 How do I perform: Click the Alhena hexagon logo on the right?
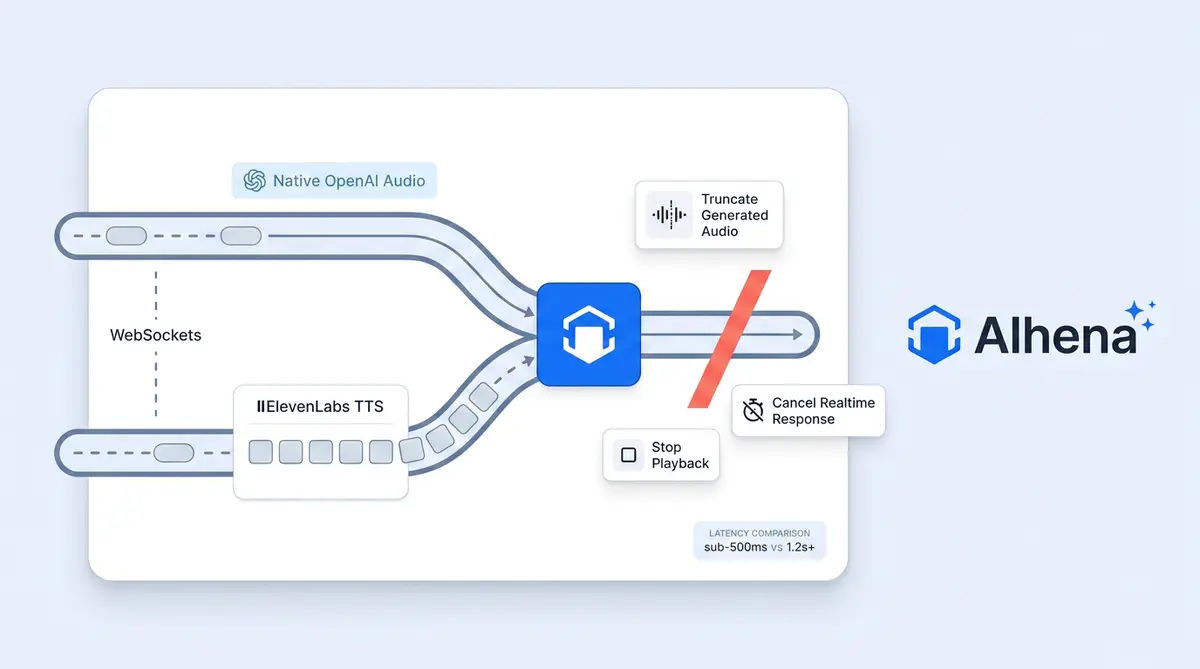pyautogui.click(x=932, y=334)
